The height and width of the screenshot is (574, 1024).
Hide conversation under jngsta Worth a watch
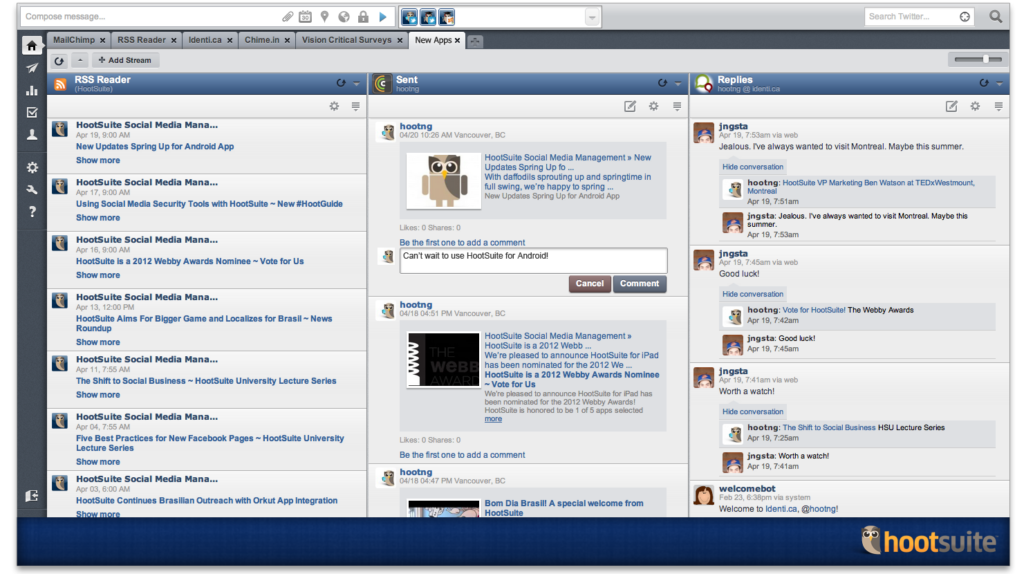(x=752, y=412)
